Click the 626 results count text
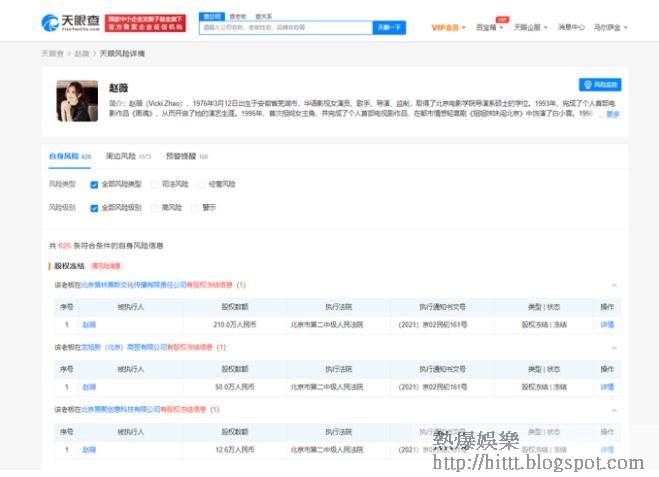This screenshot has height=477, width=659. pyautogui.click(x=65, y=246)
